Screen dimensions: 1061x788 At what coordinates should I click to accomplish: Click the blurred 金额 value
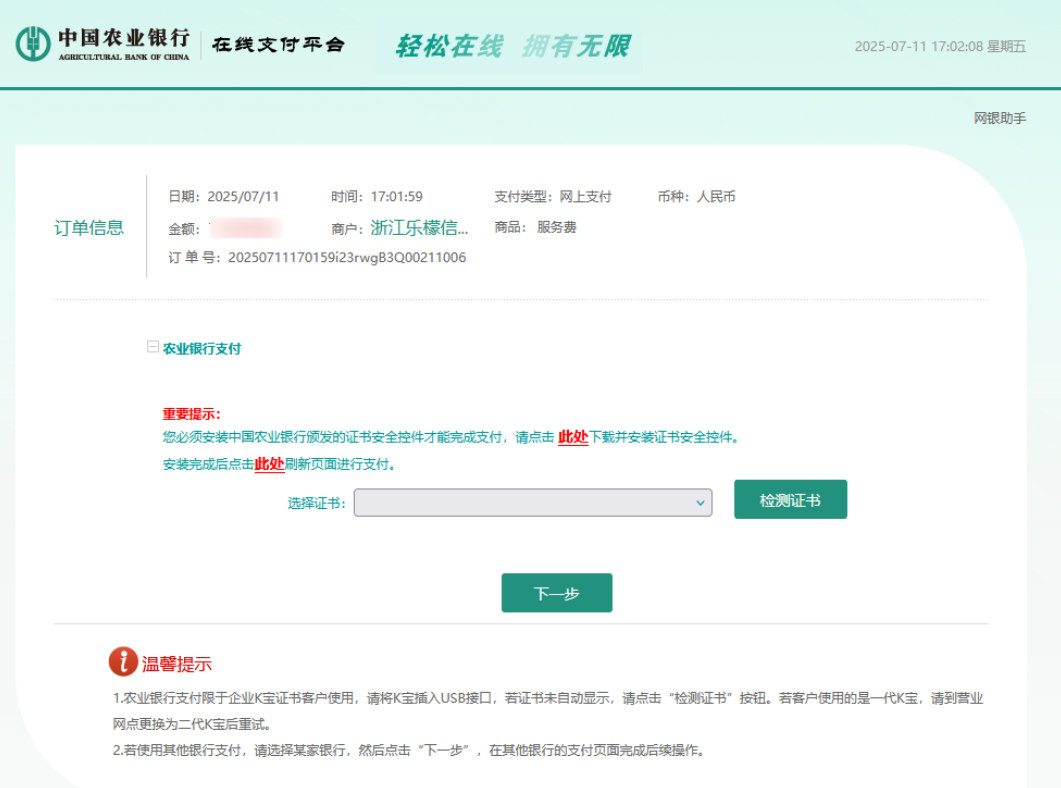tap(246, 229)
